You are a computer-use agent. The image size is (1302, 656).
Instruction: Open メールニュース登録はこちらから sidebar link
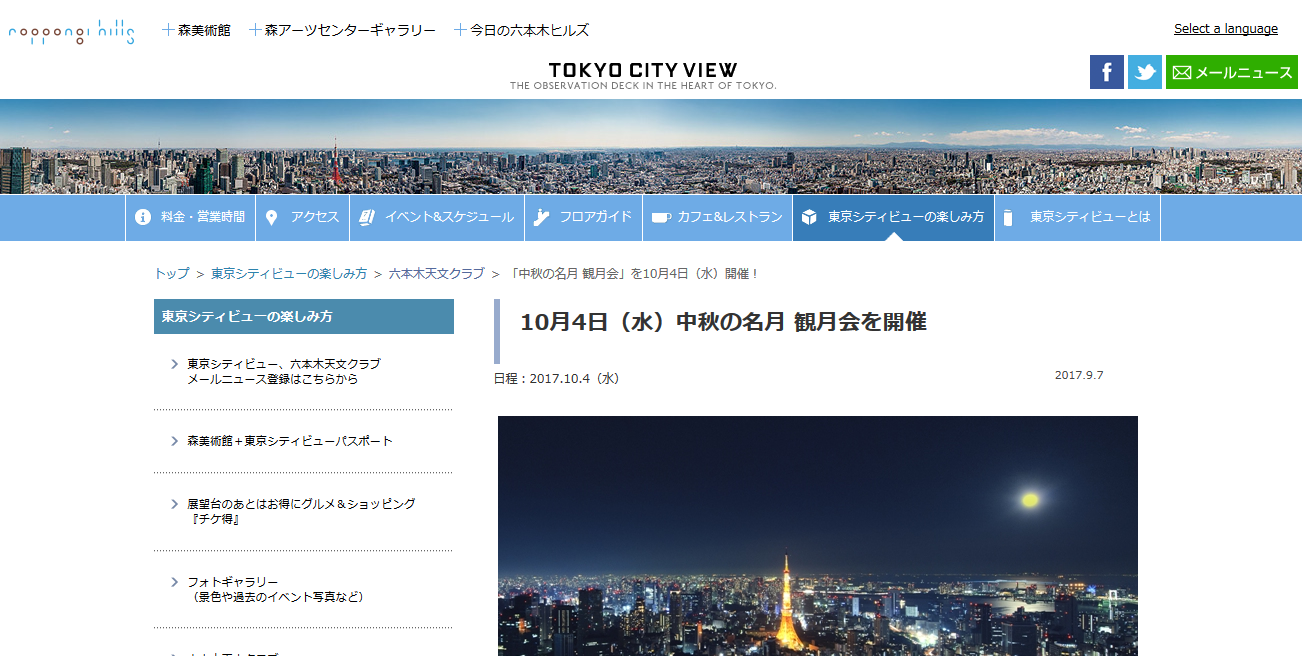[x=284, y=372]
